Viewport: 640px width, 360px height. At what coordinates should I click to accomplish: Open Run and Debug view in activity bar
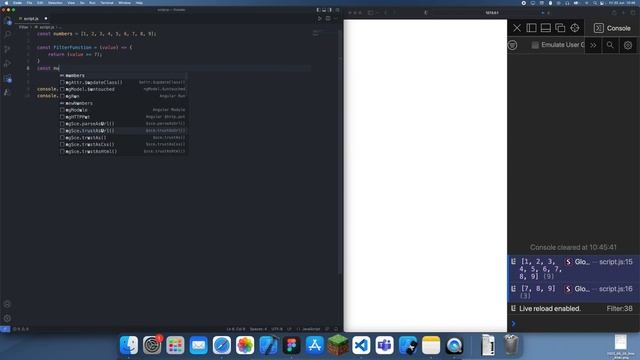(x=8, y=63)
